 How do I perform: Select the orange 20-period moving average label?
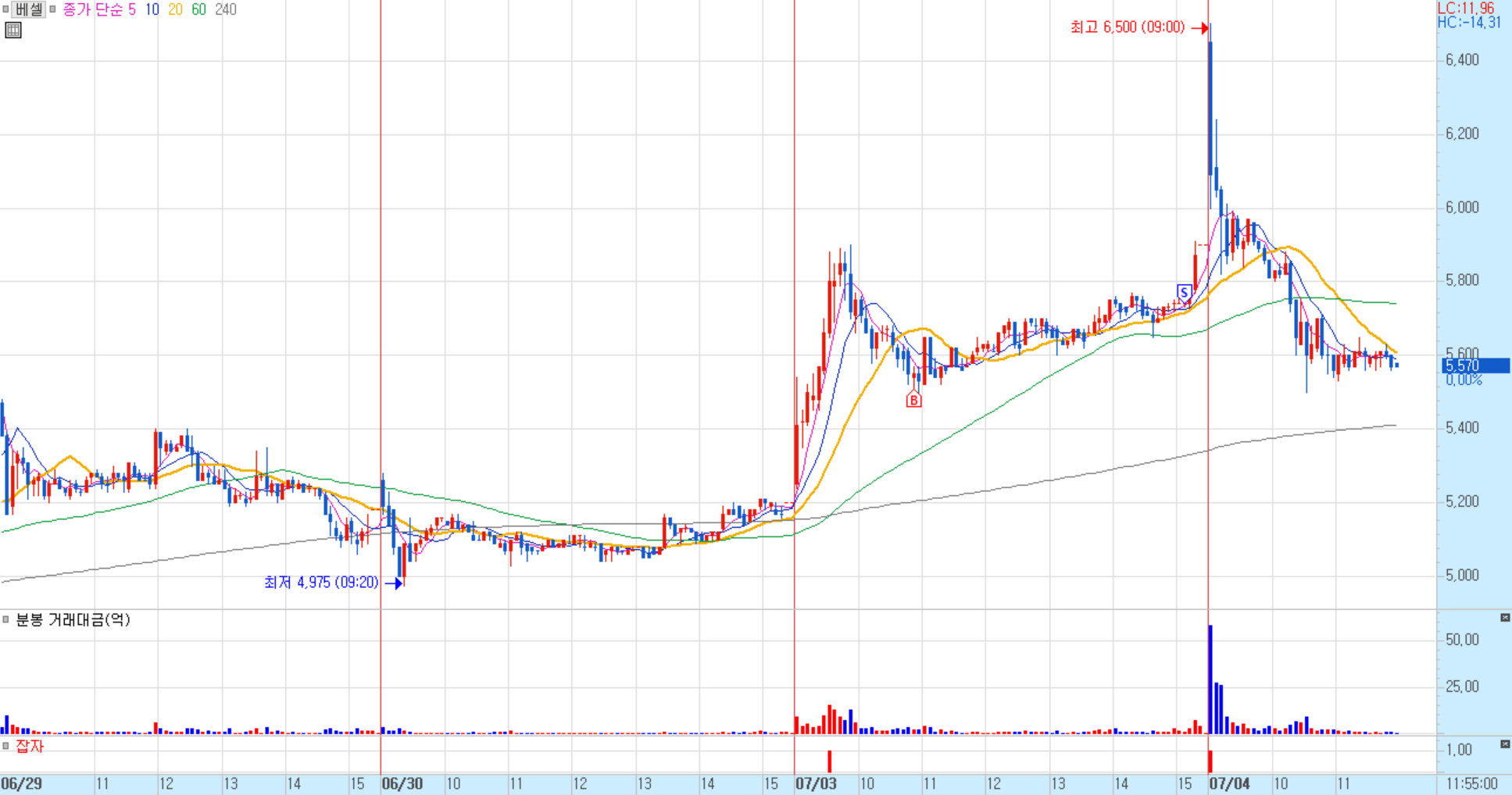(175, 9)
